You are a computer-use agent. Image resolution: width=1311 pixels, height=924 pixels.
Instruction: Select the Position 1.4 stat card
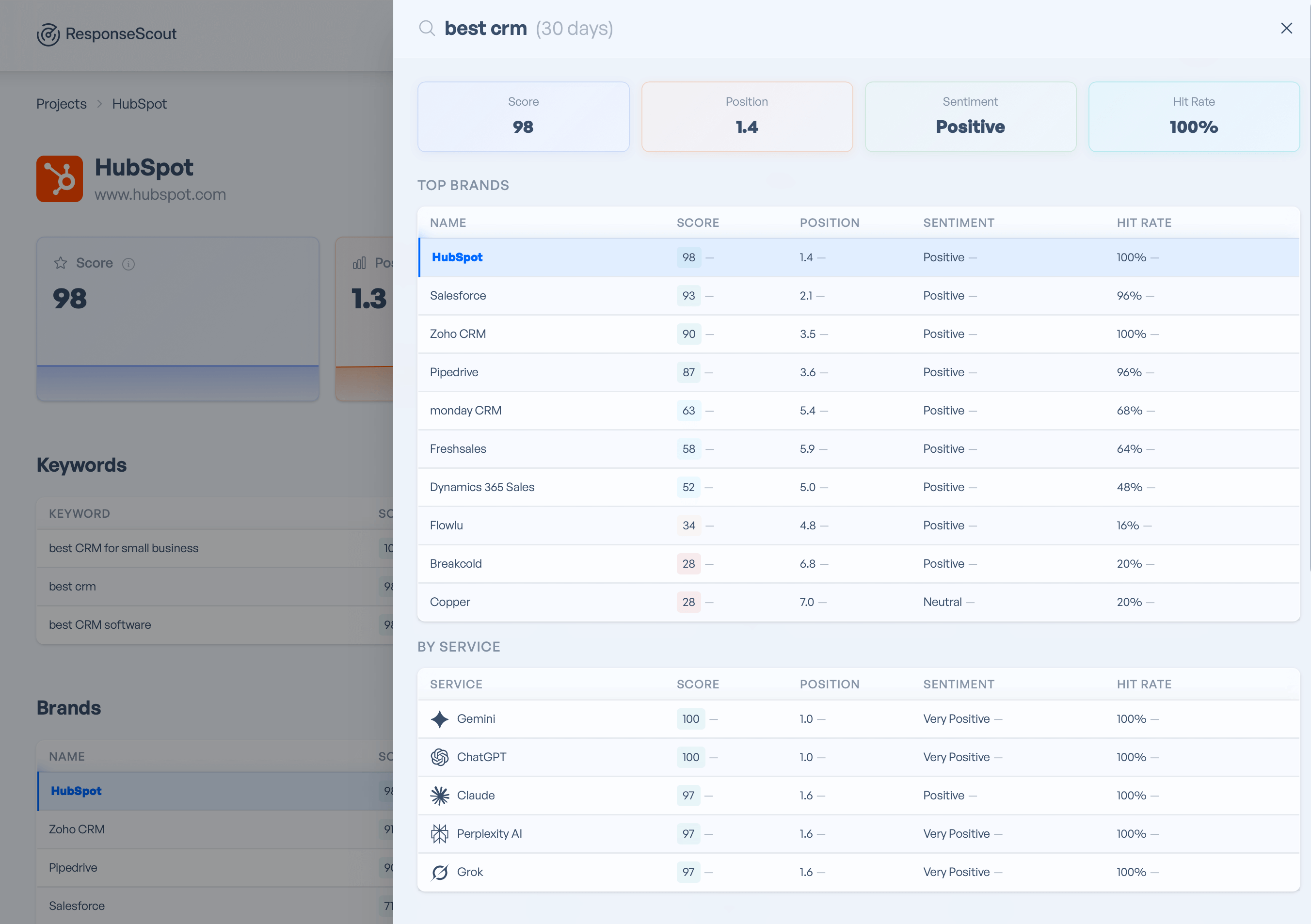pos(747,116)
